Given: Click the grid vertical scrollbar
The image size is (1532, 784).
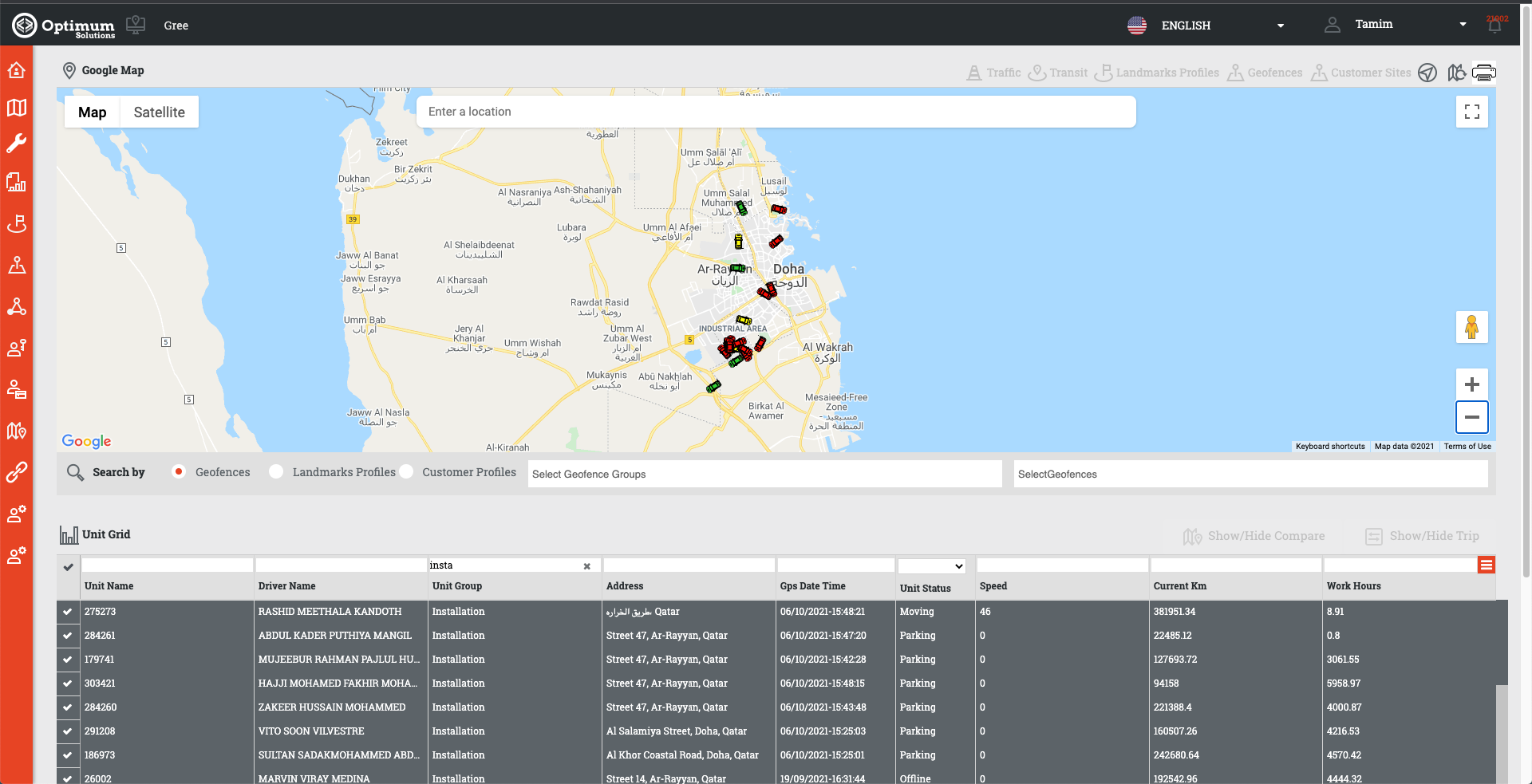Looking at the screenshot, I should pyautogui.click(x=1502, y=692).
